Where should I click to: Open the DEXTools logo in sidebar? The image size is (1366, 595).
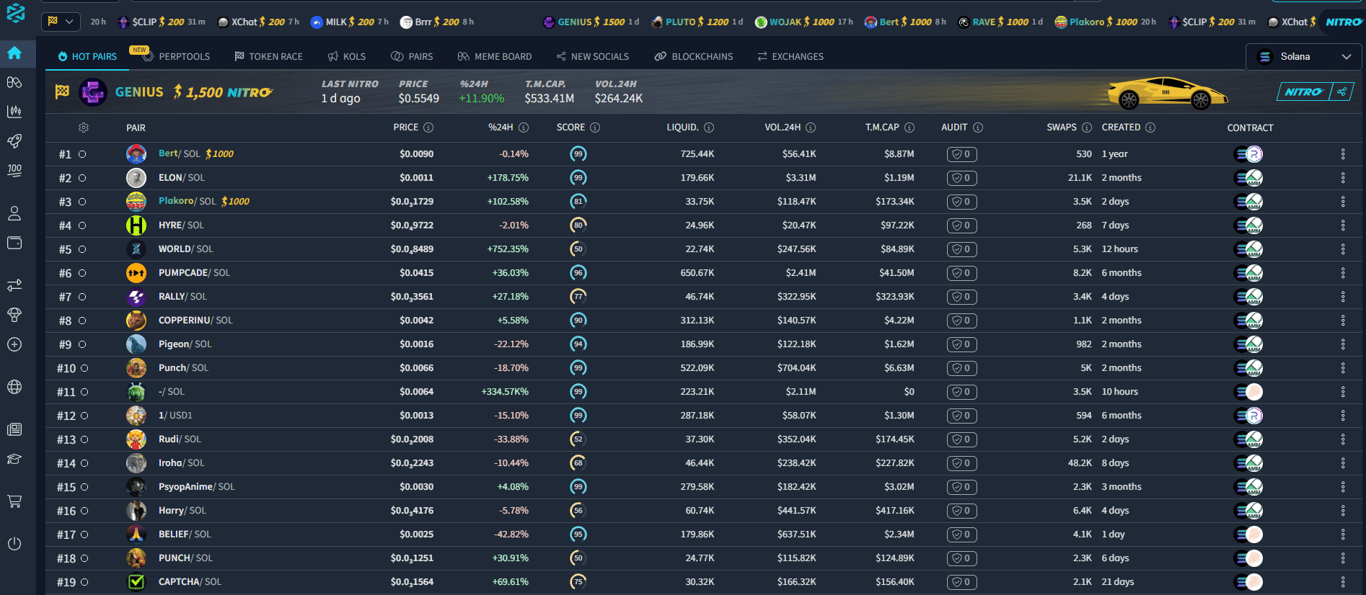pyautogui.click(x=15, y=15)
